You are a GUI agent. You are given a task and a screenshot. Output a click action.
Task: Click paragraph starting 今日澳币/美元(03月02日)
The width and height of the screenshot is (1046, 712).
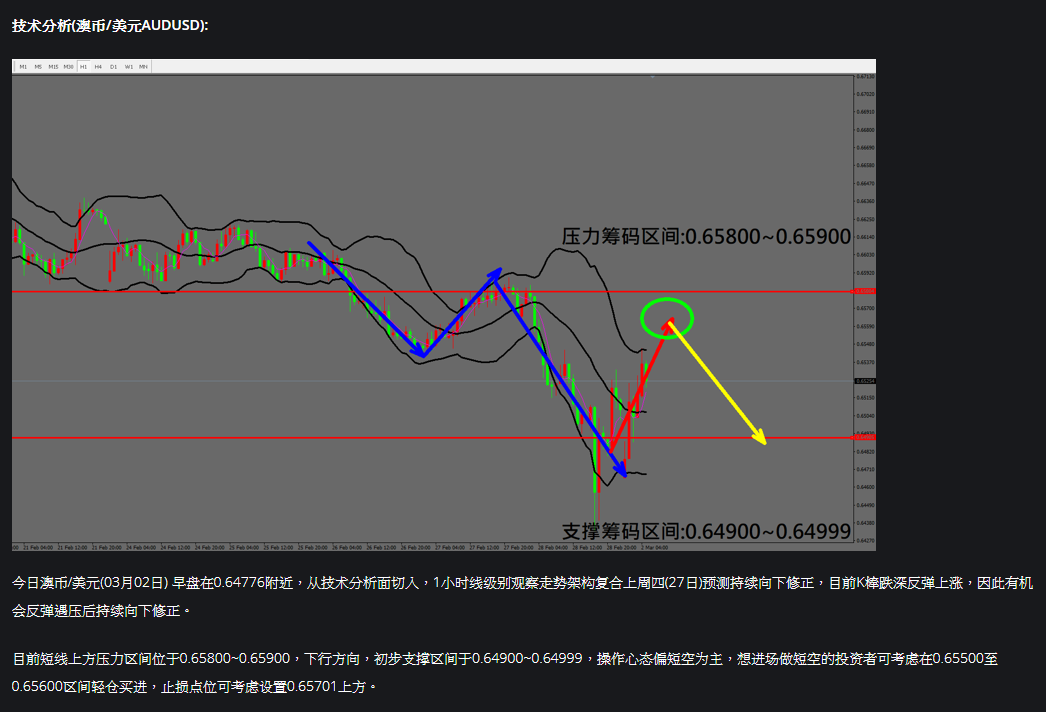click(x=522, y=597)
